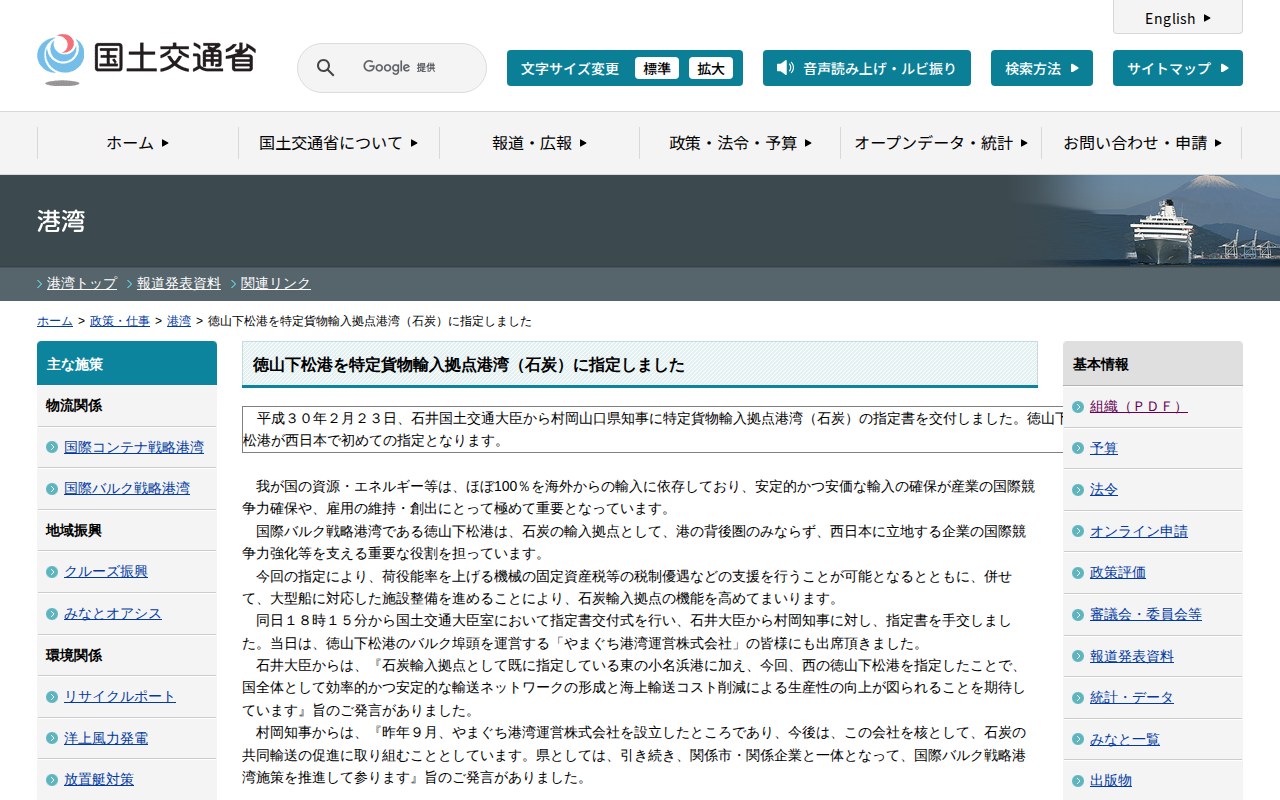Image resolution: width=1280 pixels, height=800 pixels.
Task: Click the speaker icon for 音声読み上げ
Action: [785, 68]
